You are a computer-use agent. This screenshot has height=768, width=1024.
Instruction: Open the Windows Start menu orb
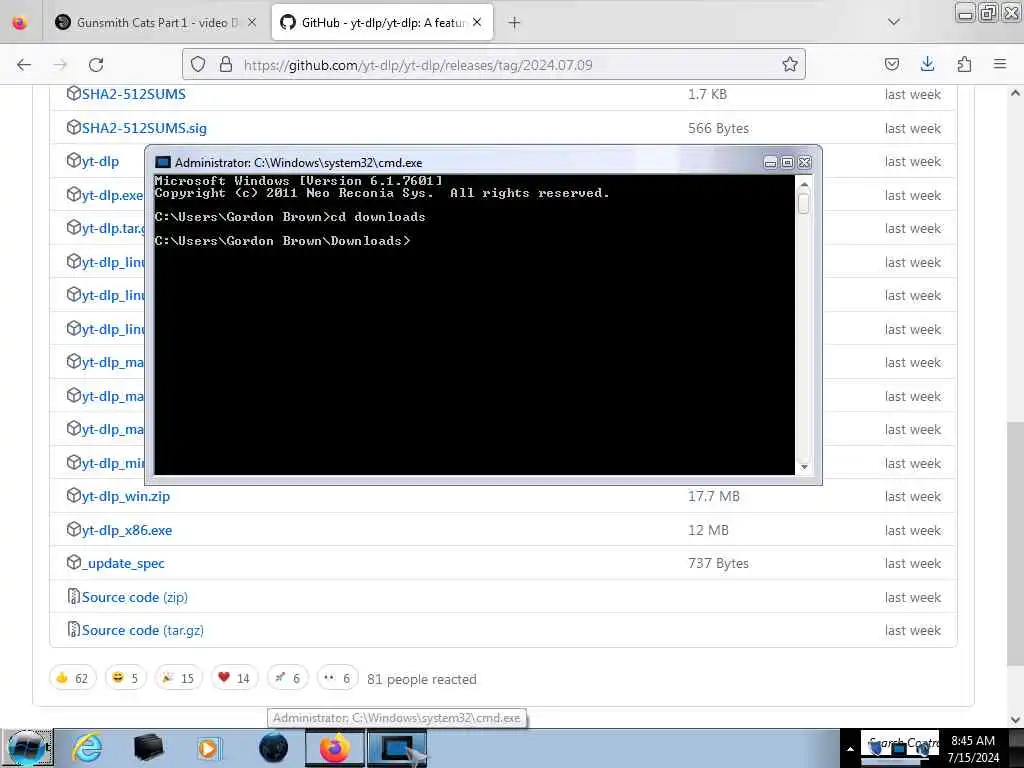point(27,748)
